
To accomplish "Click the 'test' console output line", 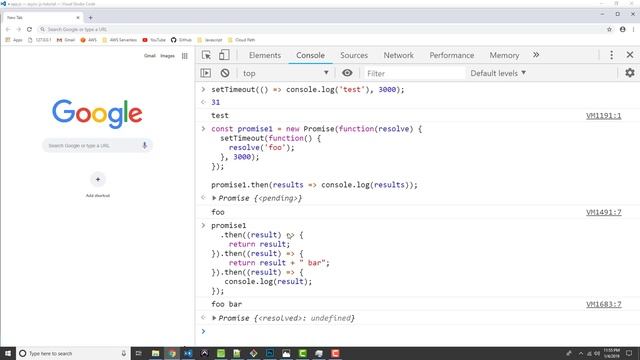I will point(220,116).
